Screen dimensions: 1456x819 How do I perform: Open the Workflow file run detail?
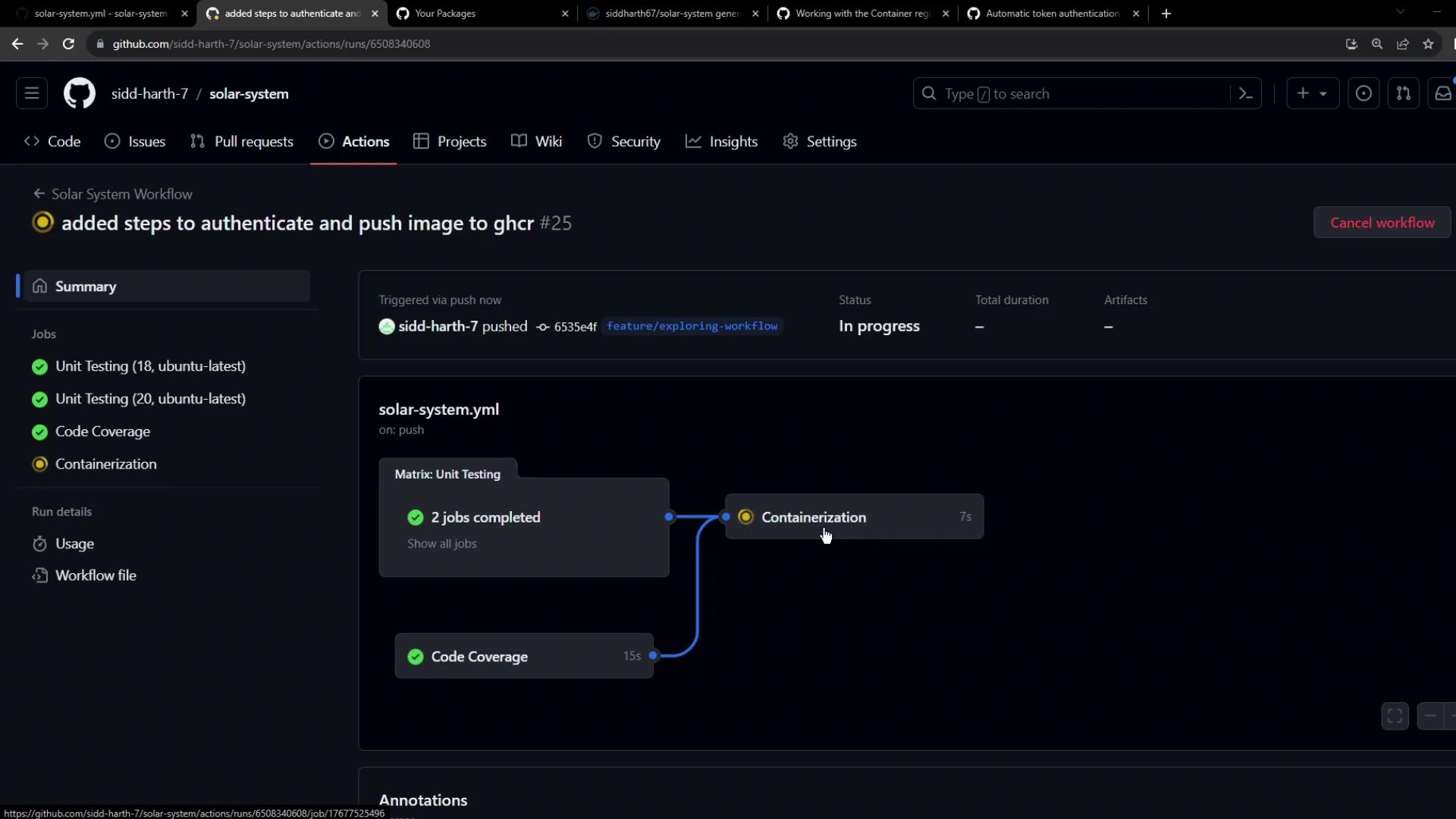tap(96, 576)
